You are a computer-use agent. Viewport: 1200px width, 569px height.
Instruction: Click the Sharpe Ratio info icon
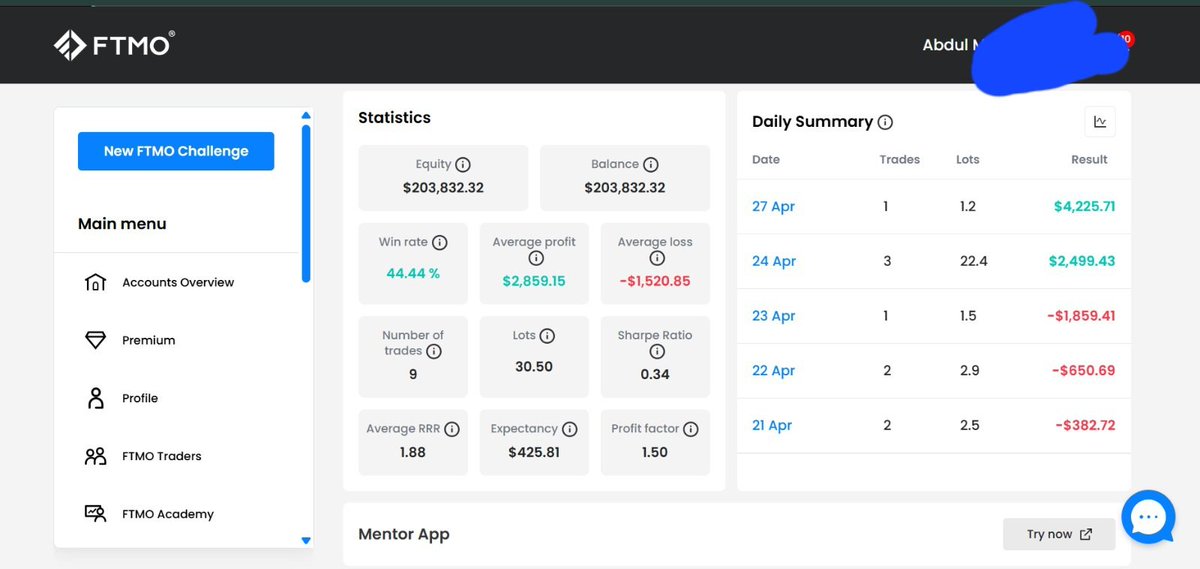[x=656, y=351]
